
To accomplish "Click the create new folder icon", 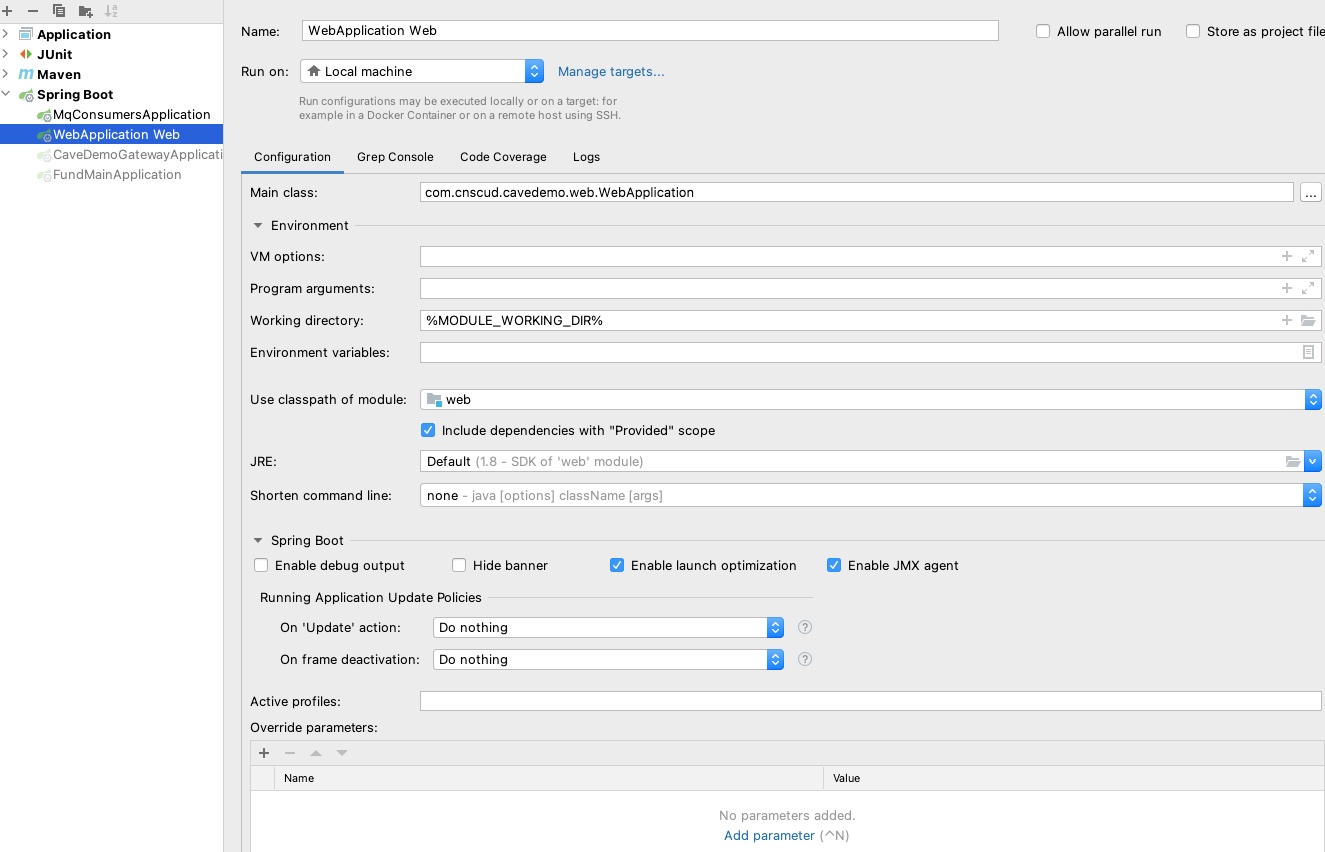I will (x=85, y=11).
